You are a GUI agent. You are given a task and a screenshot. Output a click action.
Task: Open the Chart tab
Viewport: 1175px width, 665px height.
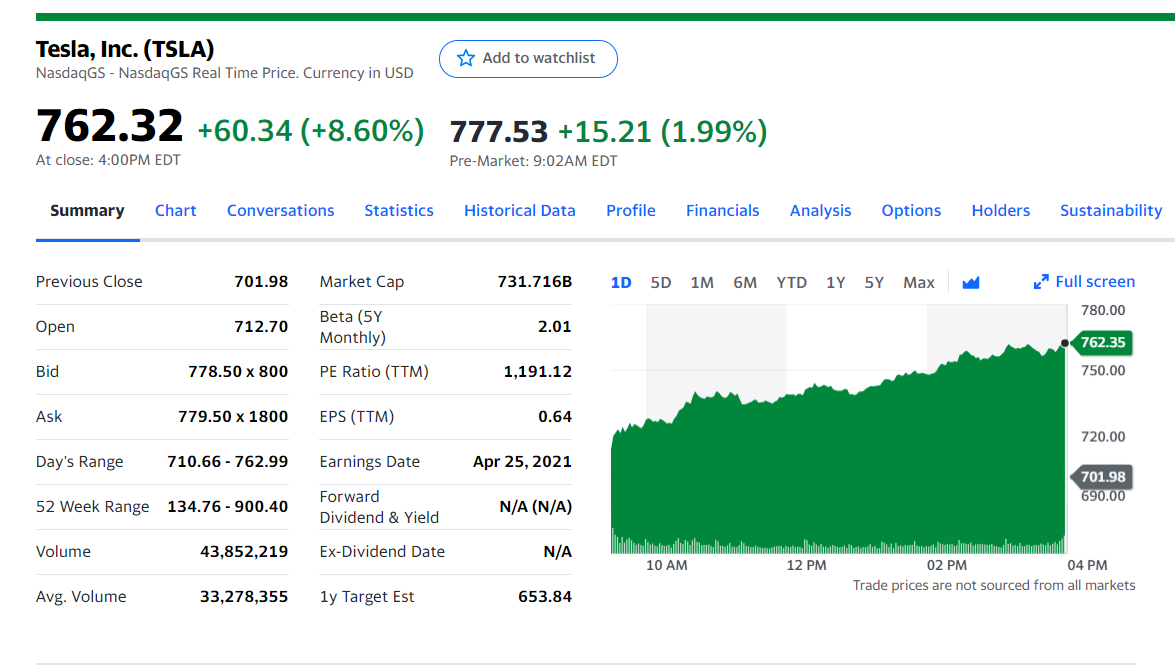[175, 211]
